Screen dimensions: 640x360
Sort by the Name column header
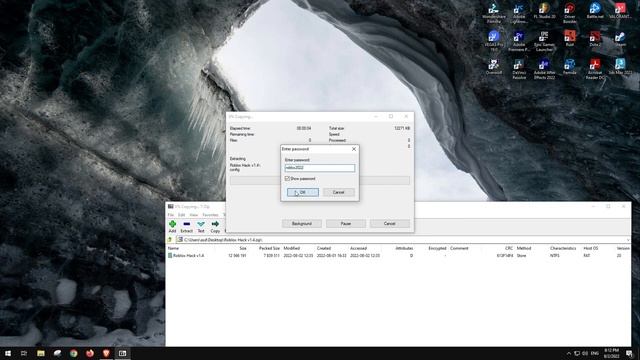tap(173, 248)
